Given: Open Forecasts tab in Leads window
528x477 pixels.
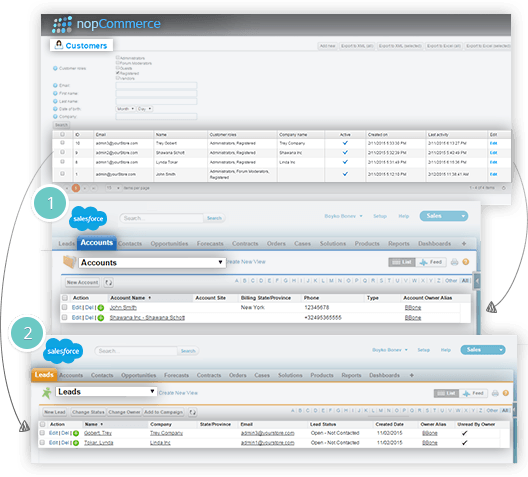Looking at the screenshot, I should 176,375.
